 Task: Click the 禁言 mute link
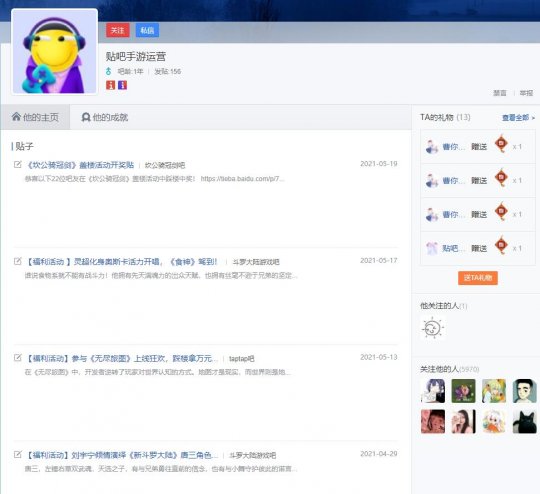[500, 93]
